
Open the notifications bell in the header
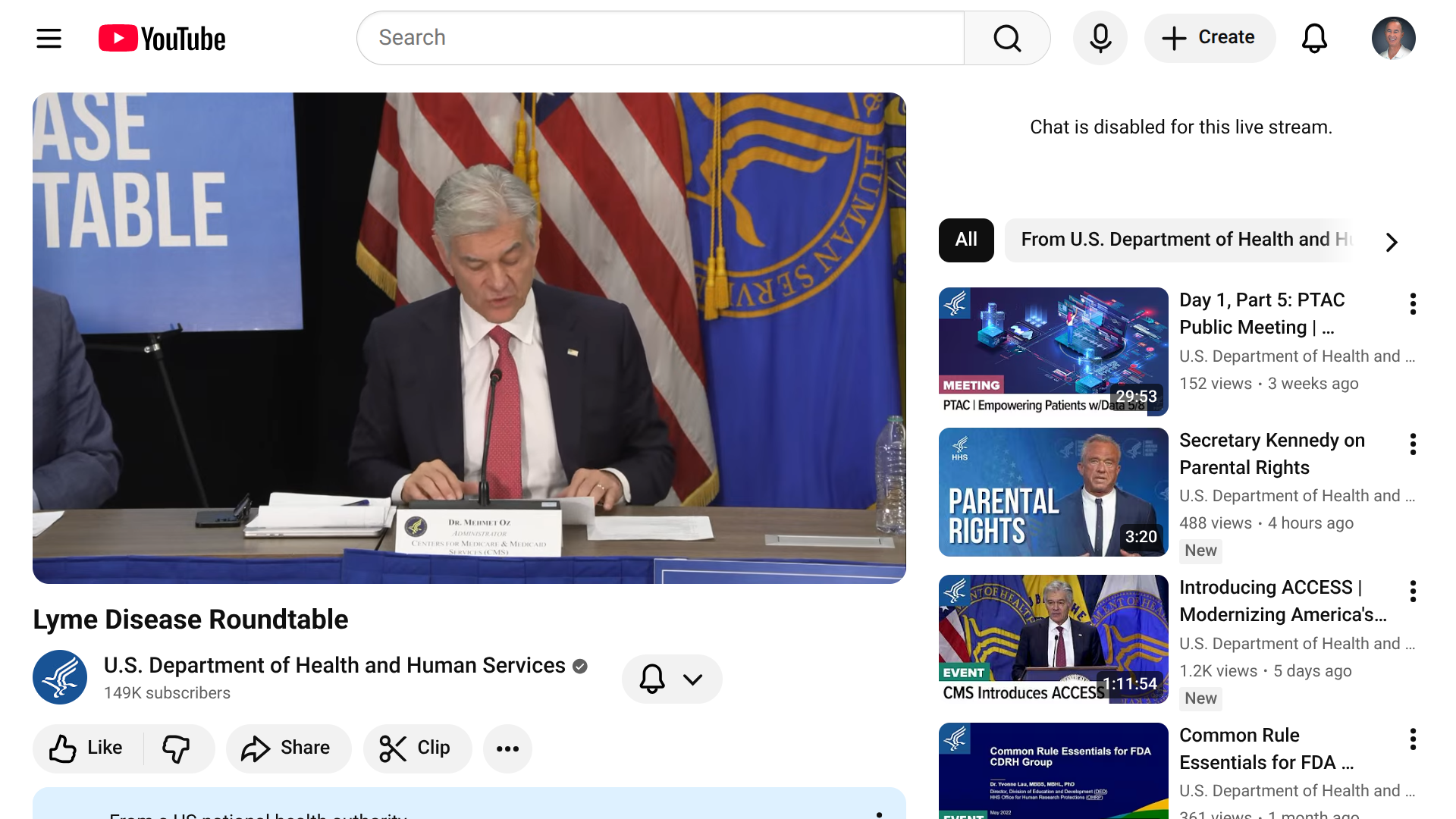[1314, 38]
